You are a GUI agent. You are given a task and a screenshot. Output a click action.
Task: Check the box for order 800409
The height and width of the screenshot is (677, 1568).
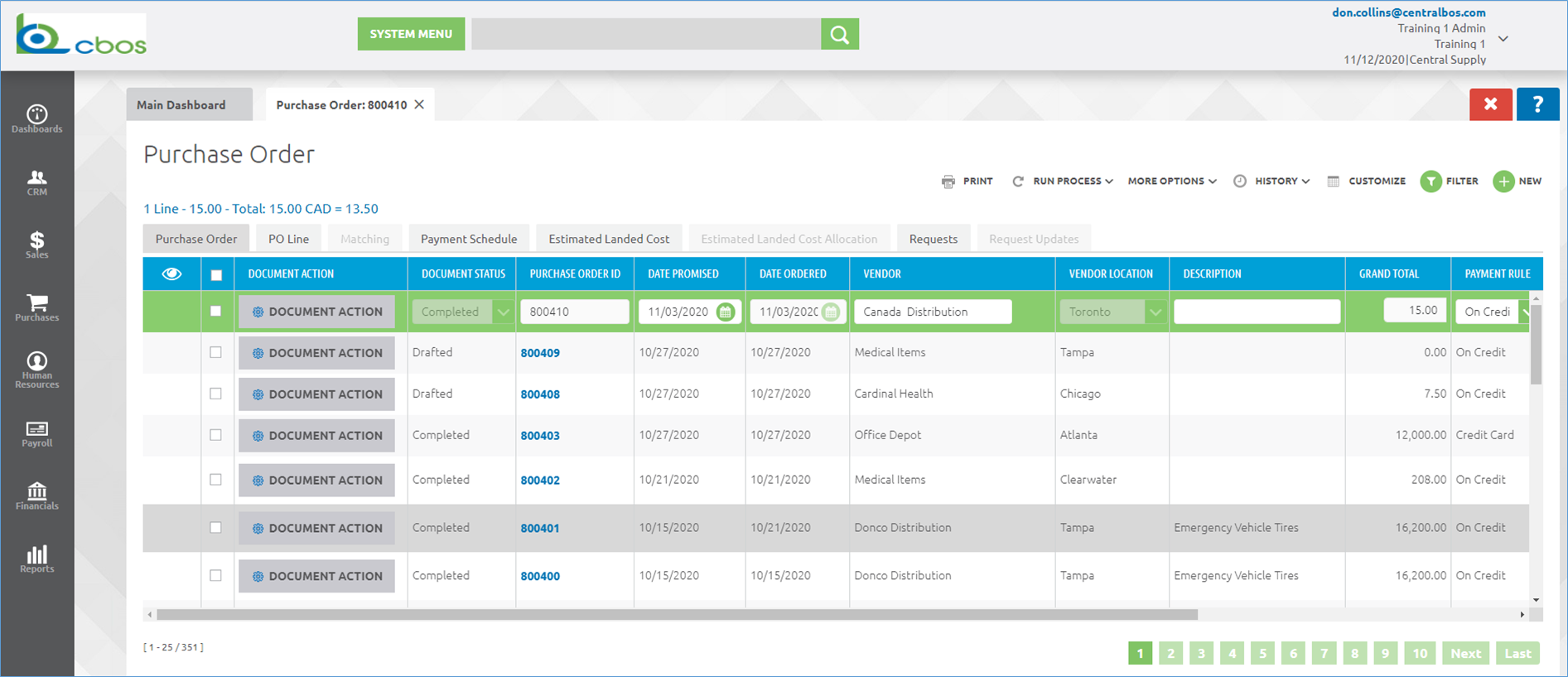click(x=216, y=352)
